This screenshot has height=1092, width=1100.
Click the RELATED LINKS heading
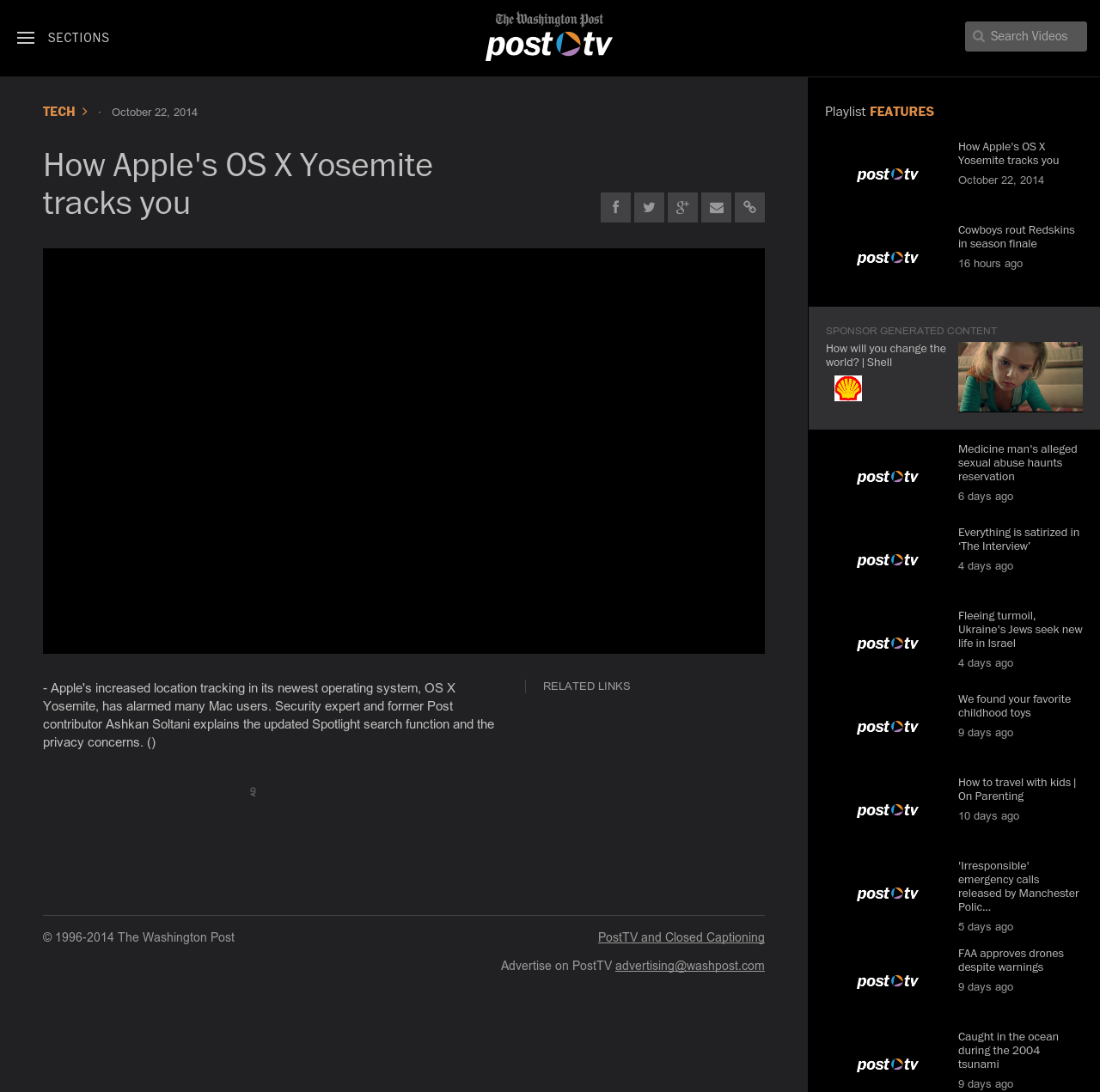[x=587, y=686]
